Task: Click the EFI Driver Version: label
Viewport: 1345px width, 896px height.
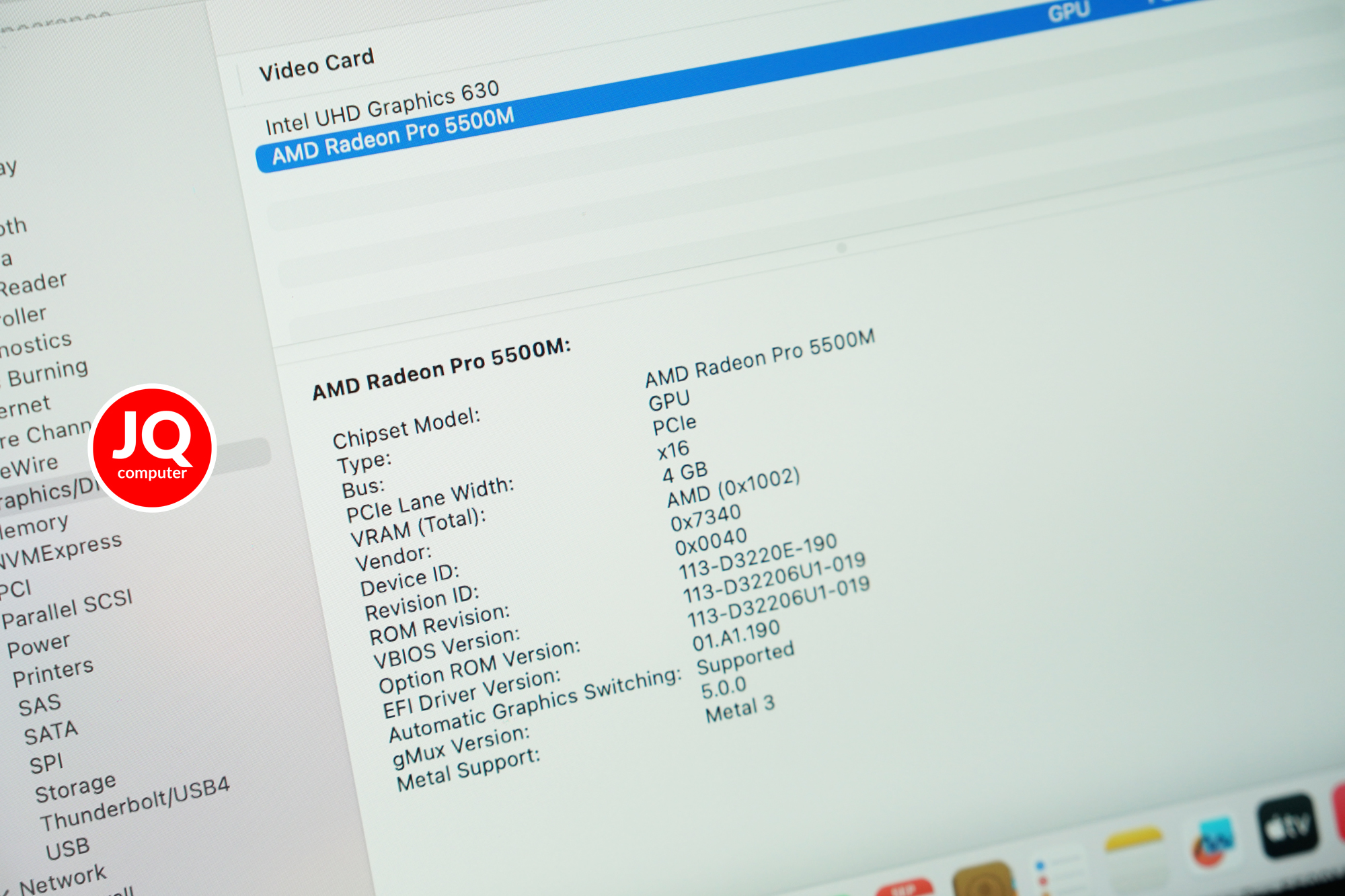Action: click(471, 694)
